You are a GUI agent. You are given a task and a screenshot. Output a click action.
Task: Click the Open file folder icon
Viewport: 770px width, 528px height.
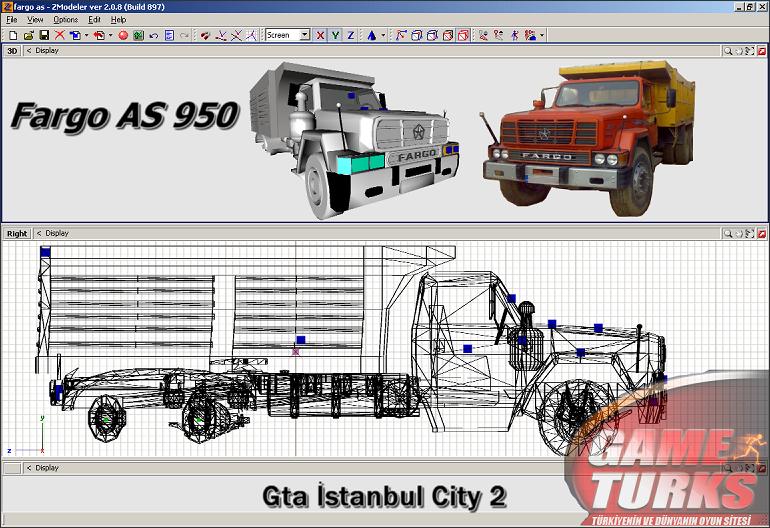click(x=28, y=35)
